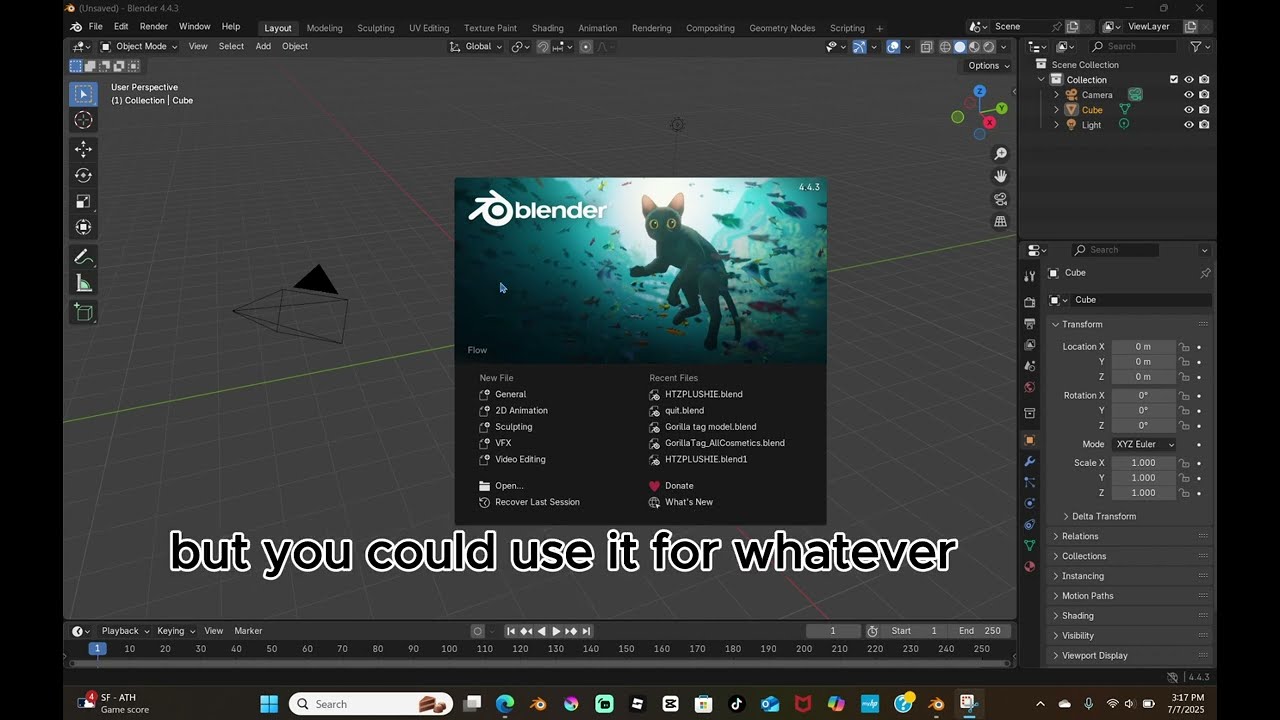Click the Location X value field
This screenshot has height=720, width=1280.
1143,347
